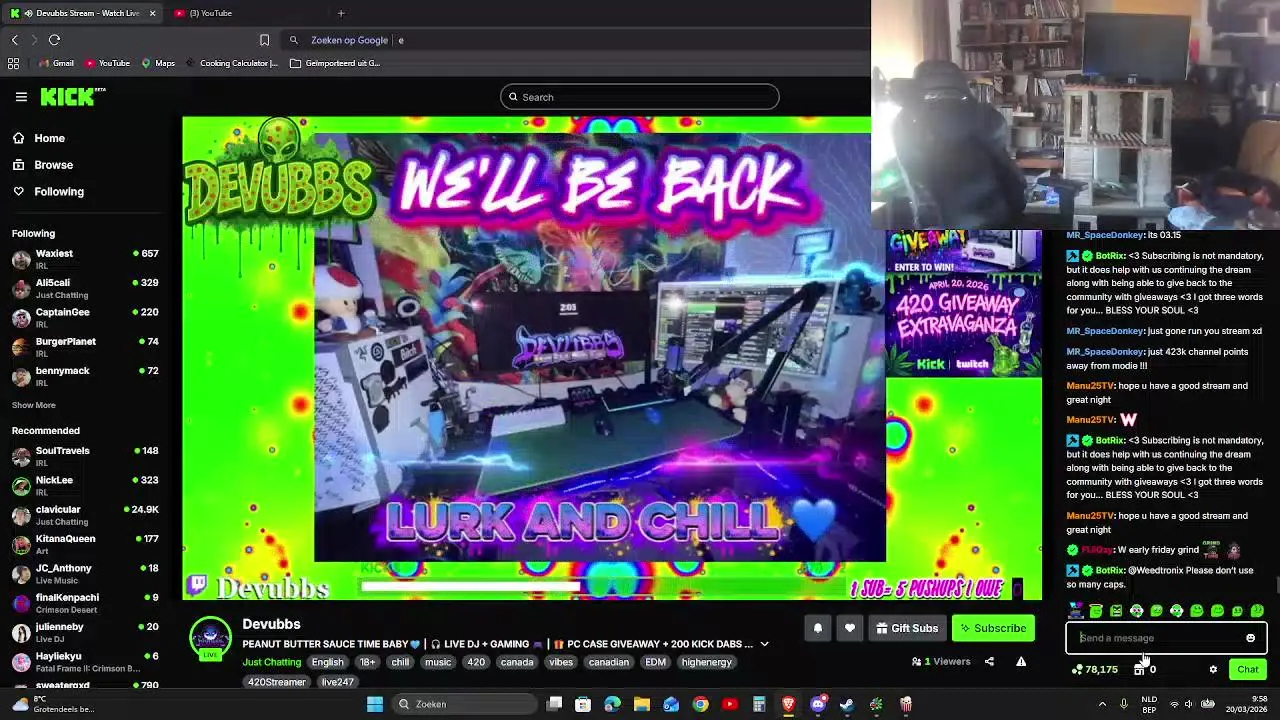Image resolution: width=1280 pixels, height=720 pixels.
Task: Click the green Subscribe button
Action: 993,628
